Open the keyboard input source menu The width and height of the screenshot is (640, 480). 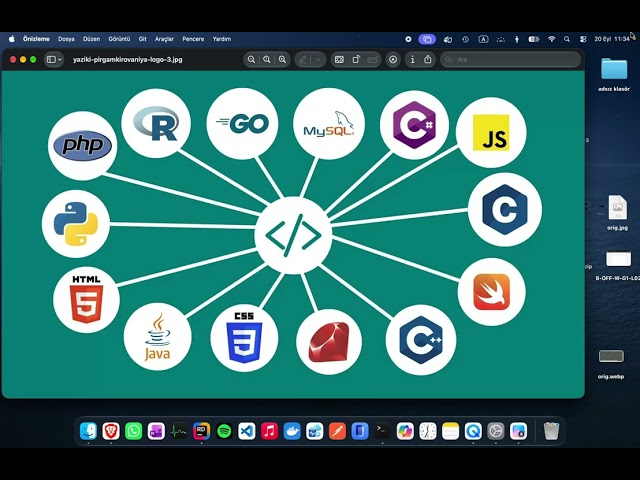(483, 39)
